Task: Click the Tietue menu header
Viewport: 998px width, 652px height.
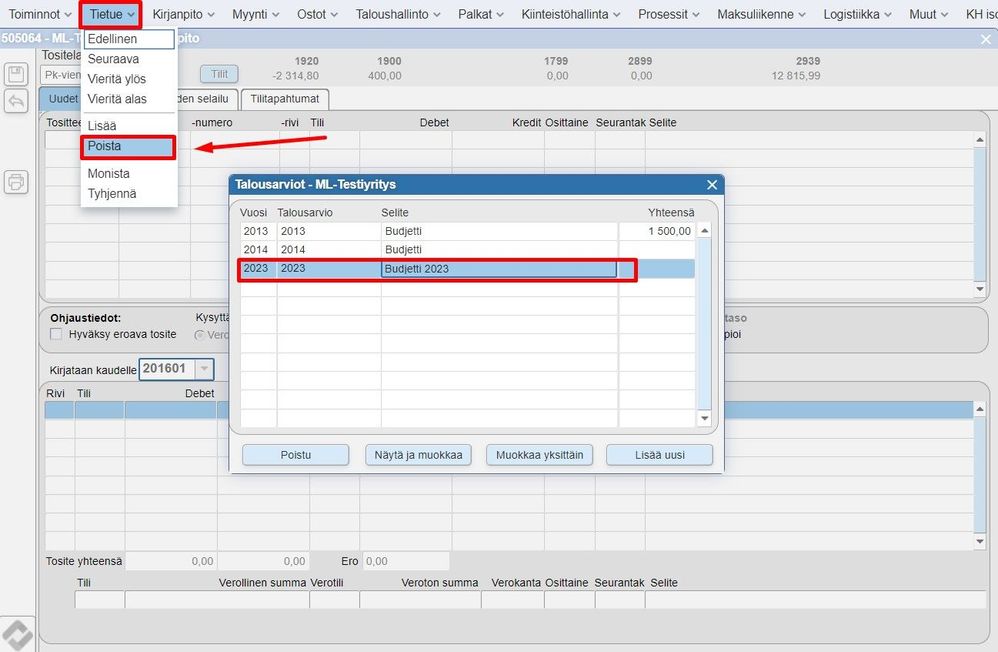Action: click(x=111, y=14)
